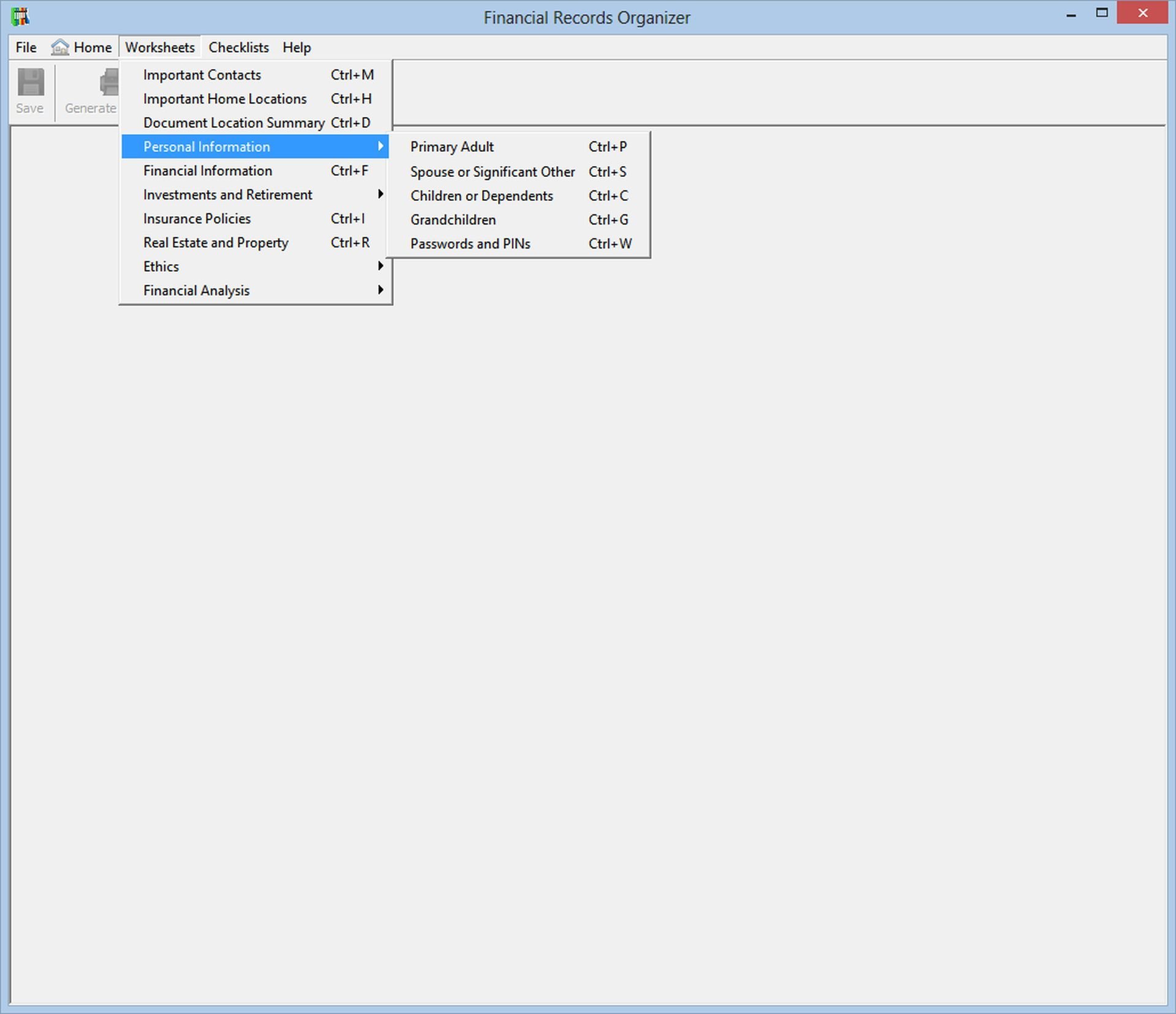Open the Home menu icon
This screenshot has width=1176, height=1014.
click(x=62, y=47)
